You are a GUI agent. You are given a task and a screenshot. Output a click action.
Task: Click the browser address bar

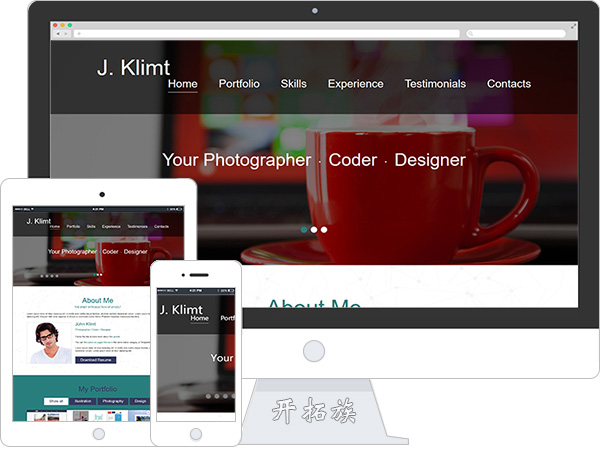267,34
